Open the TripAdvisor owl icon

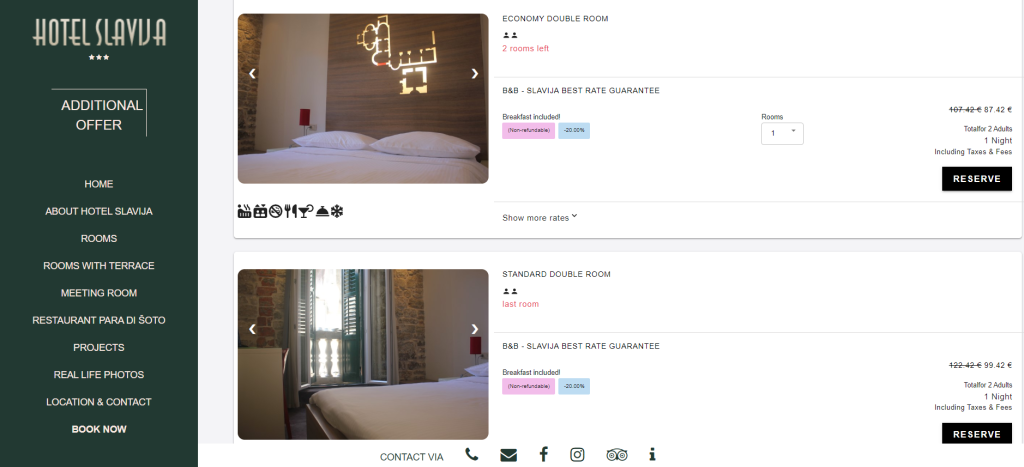616,455
